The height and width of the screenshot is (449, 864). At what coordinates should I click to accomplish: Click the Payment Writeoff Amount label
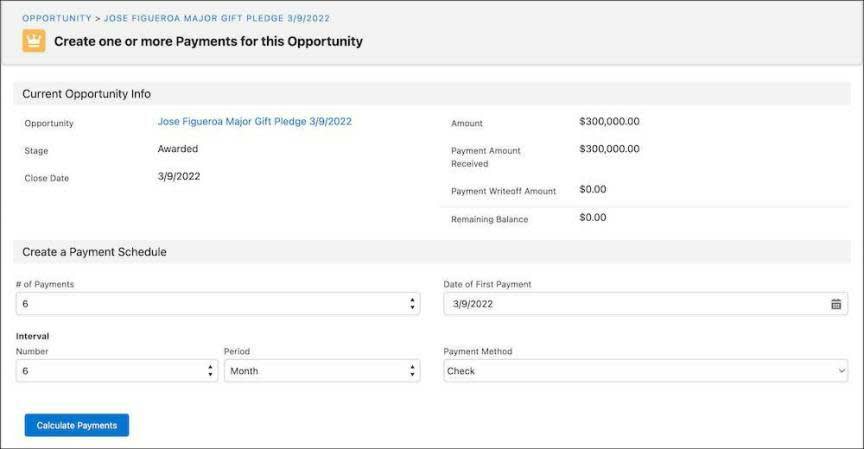pyautogui.click(x=504, y=191)
